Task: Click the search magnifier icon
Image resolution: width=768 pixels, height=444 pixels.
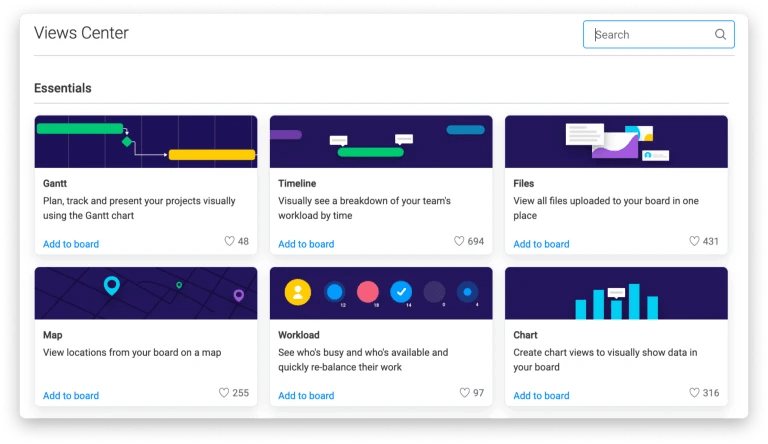Action: 720,34
